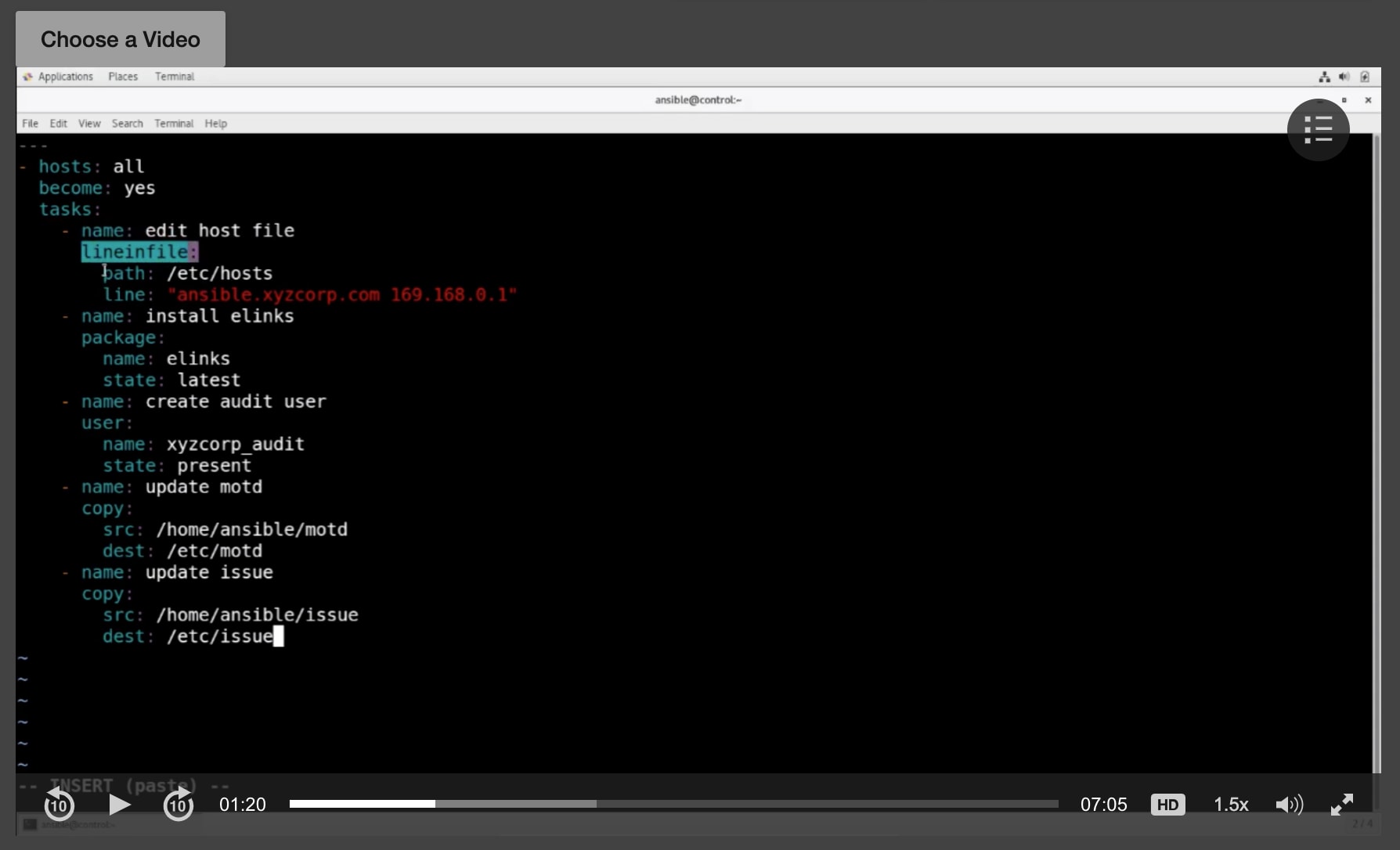
Task: Click the /home/ansible/motd source path
Action: [251, 530]
